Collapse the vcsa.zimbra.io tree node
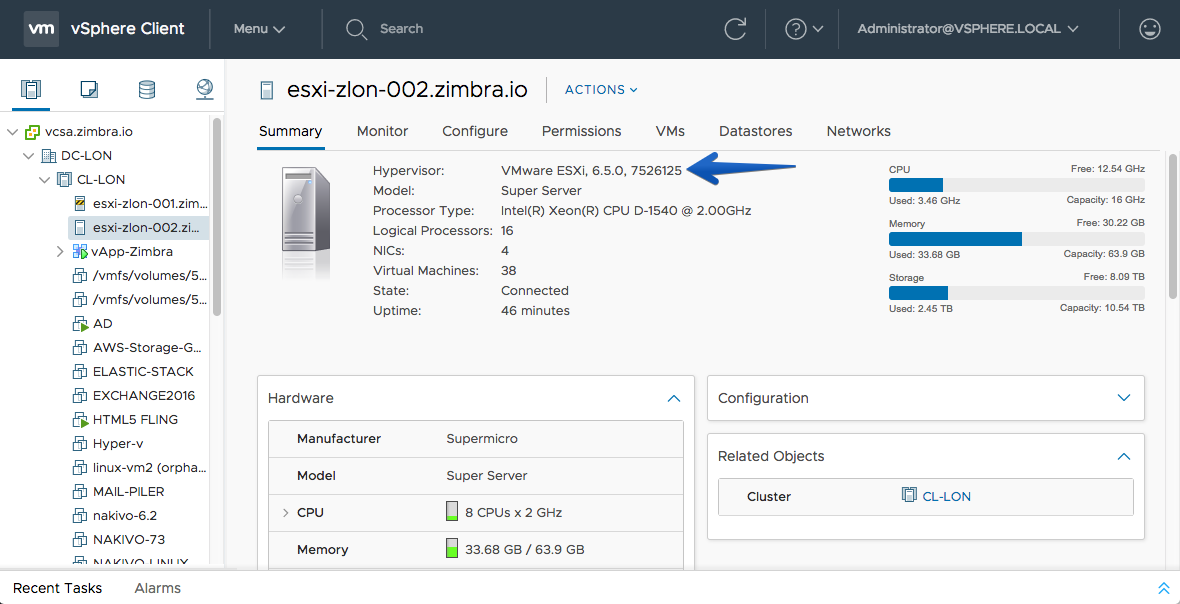This screenshot has height=604, width=1180. click(x=12, y=132)
